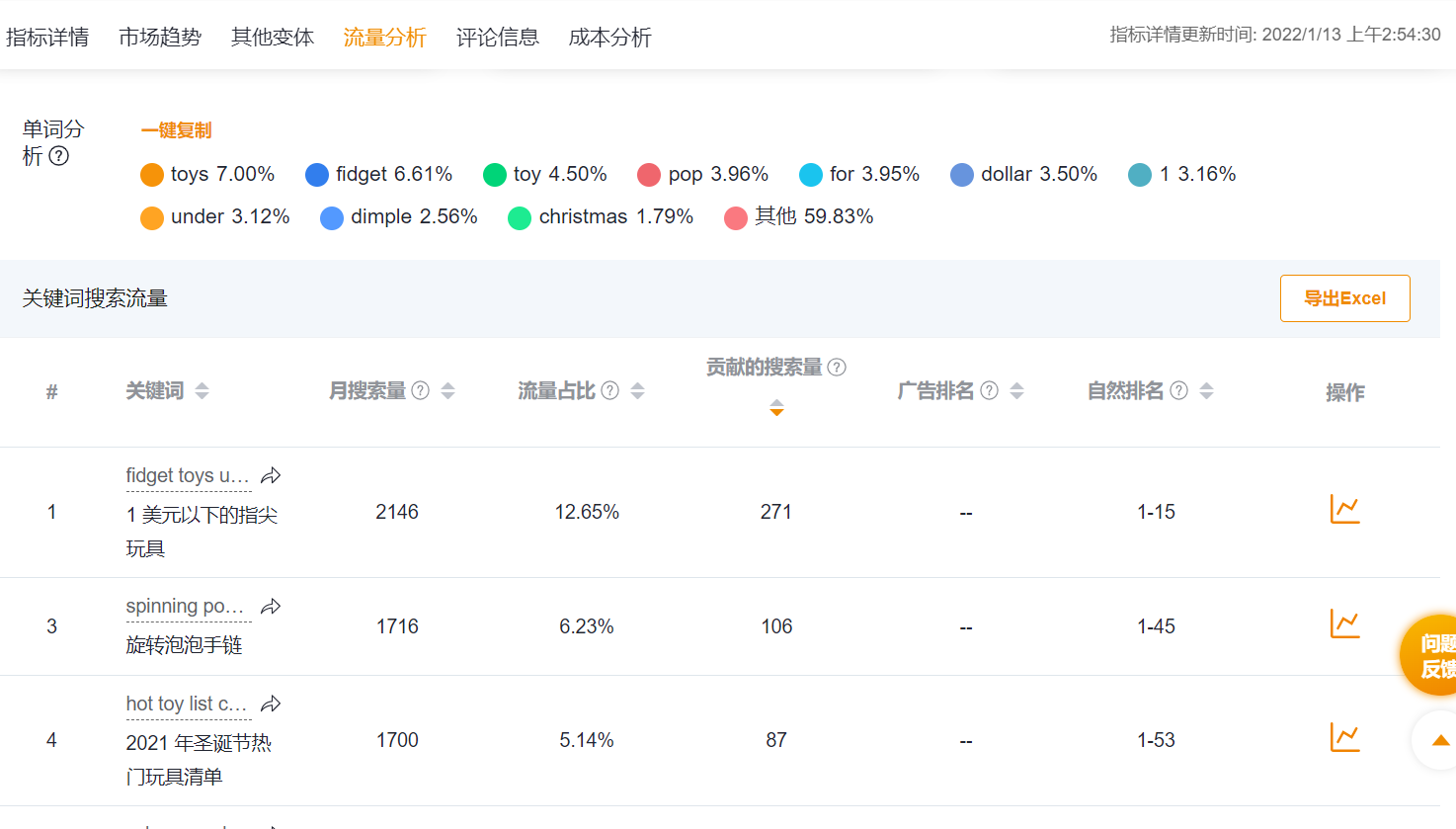Open trend chart for fidget toys row
Viewport: 1456px width, 829px height.
1344,510
